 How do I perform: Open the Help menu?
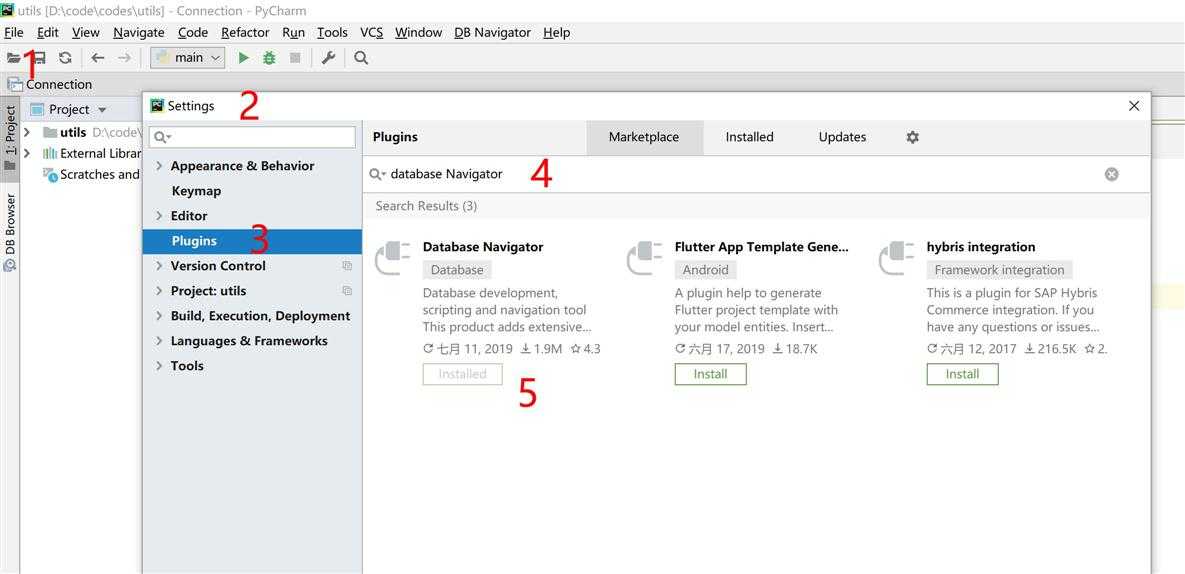(556, 32)
